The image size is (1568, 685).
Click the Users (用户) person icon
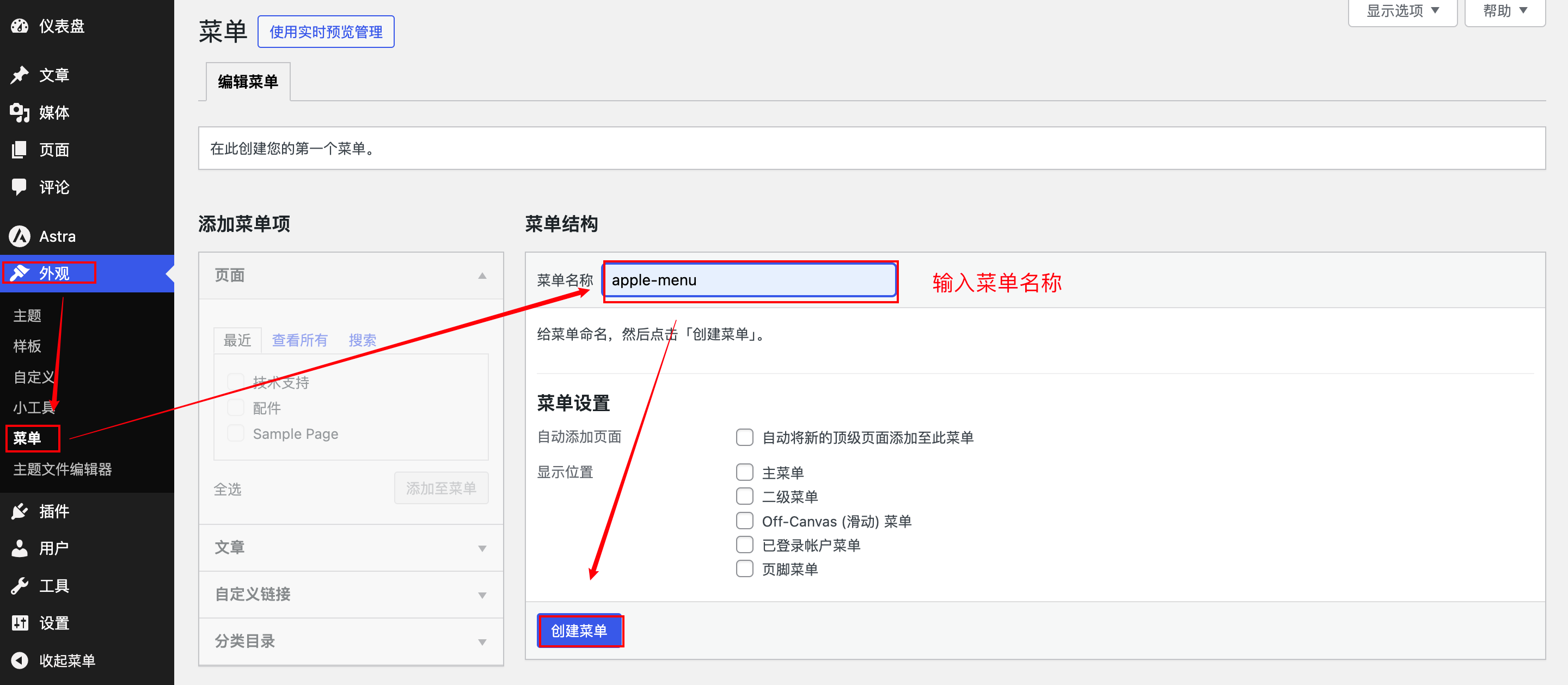(x=20, y=549)
